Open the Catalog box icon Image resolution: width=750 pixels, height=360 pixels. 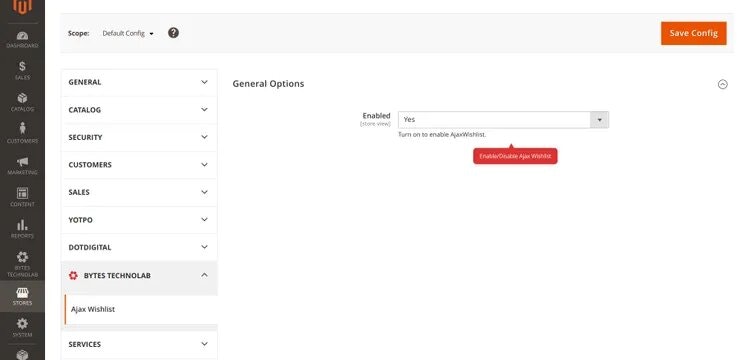point(22,98)
